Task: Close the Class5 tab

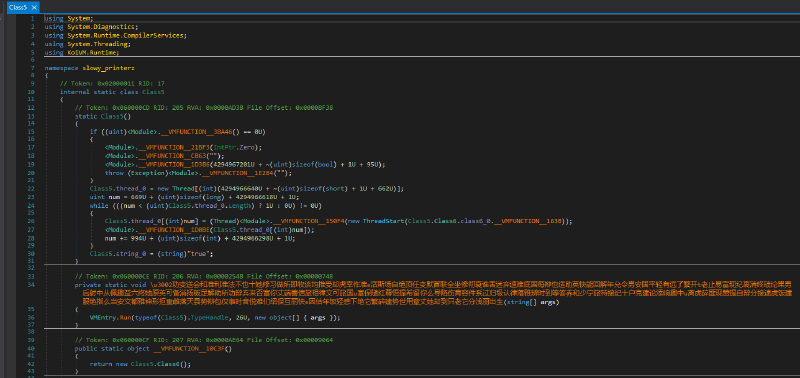Action: (34, 7)
